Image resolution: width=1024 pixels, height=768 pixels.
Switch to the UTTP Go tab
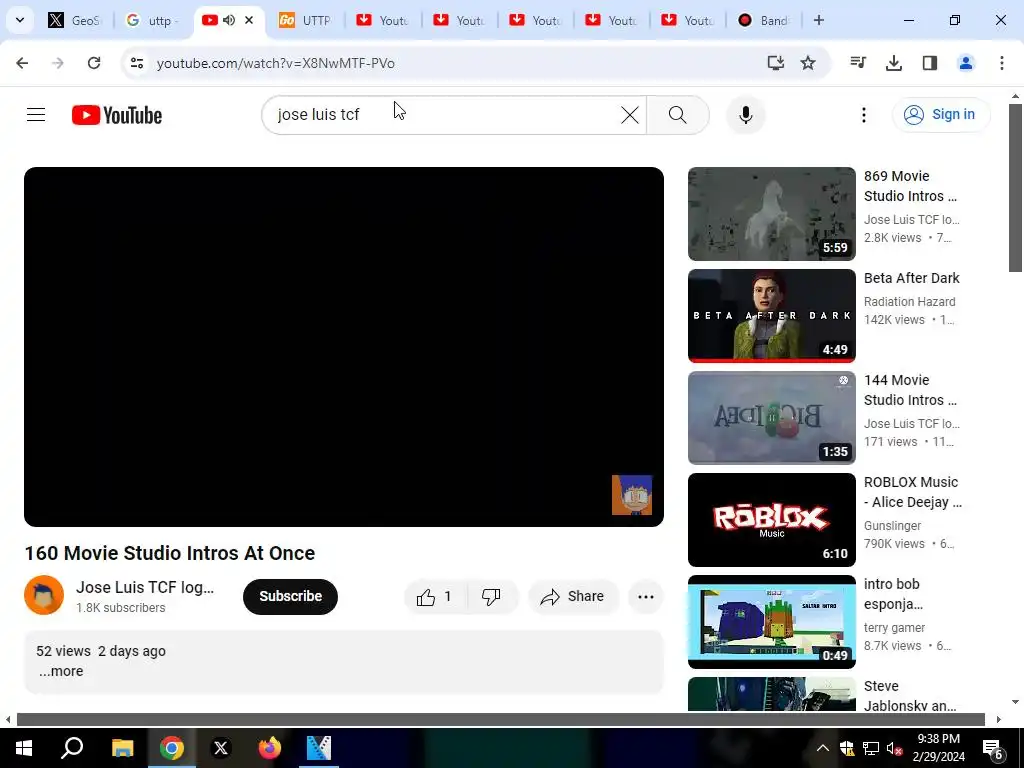306,20
